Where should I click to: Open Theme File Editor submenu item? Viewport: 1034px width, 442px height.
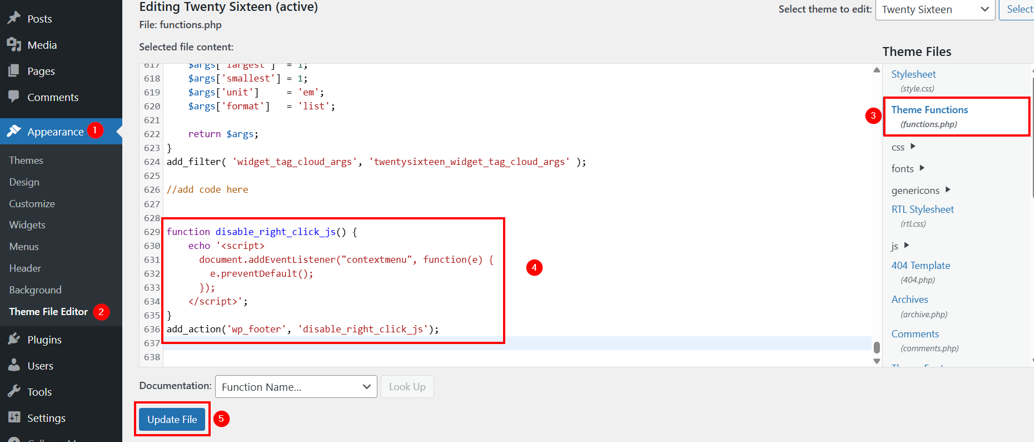48,311
